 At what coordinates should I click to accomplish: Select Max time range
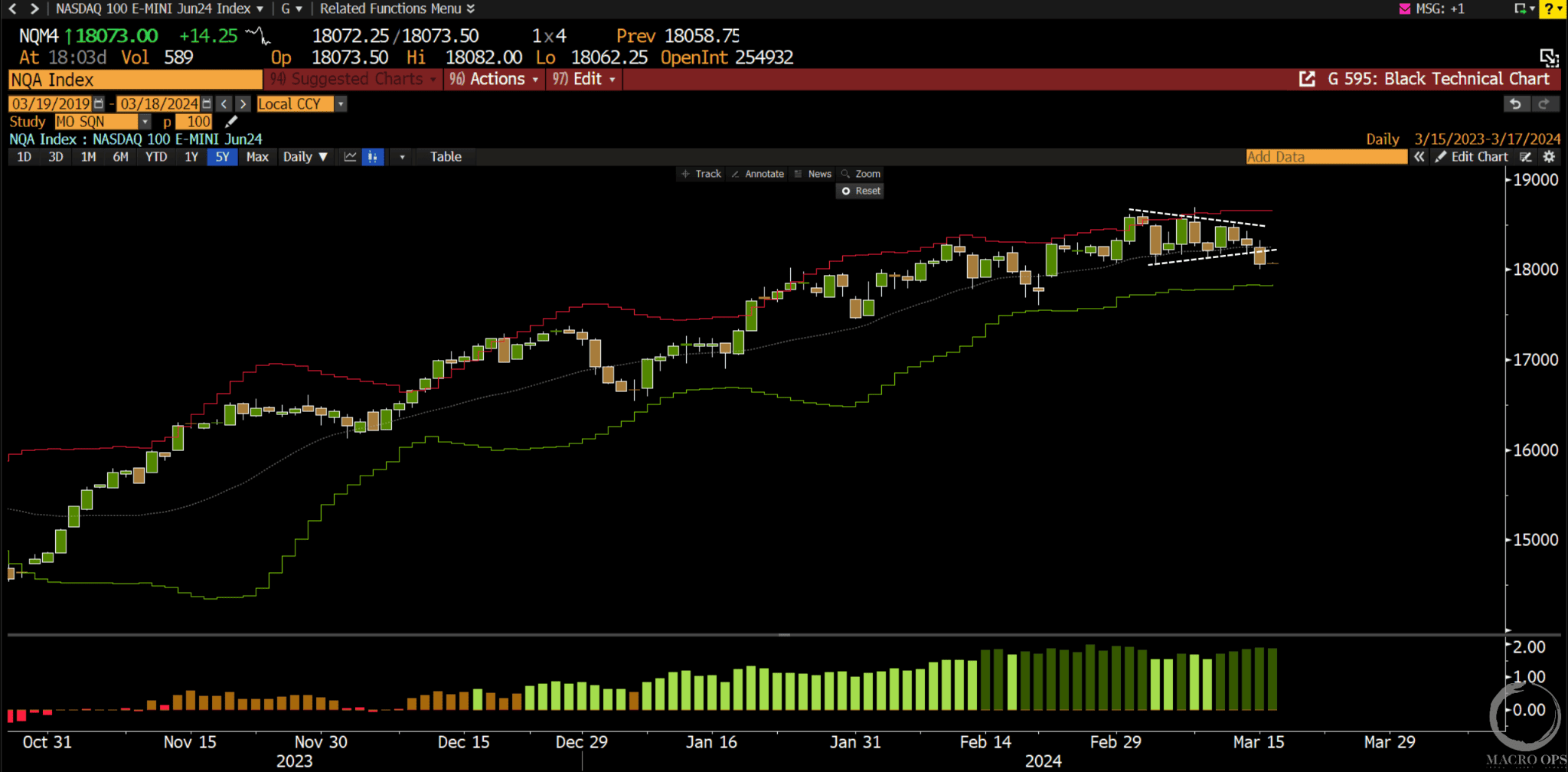(x=257, y=156)
